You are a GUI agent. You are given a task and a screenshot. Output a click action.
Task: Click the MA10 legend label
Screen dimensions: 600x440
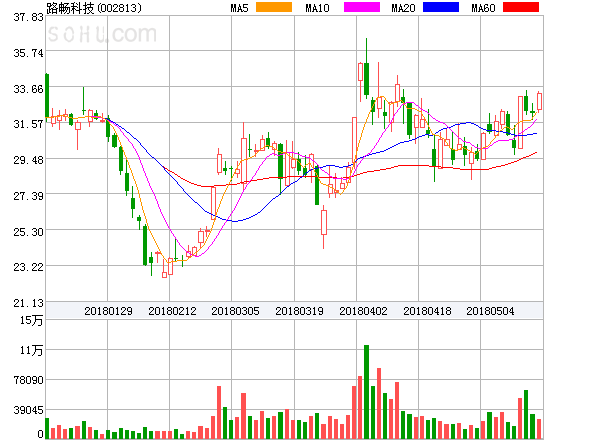pos(317,8)
